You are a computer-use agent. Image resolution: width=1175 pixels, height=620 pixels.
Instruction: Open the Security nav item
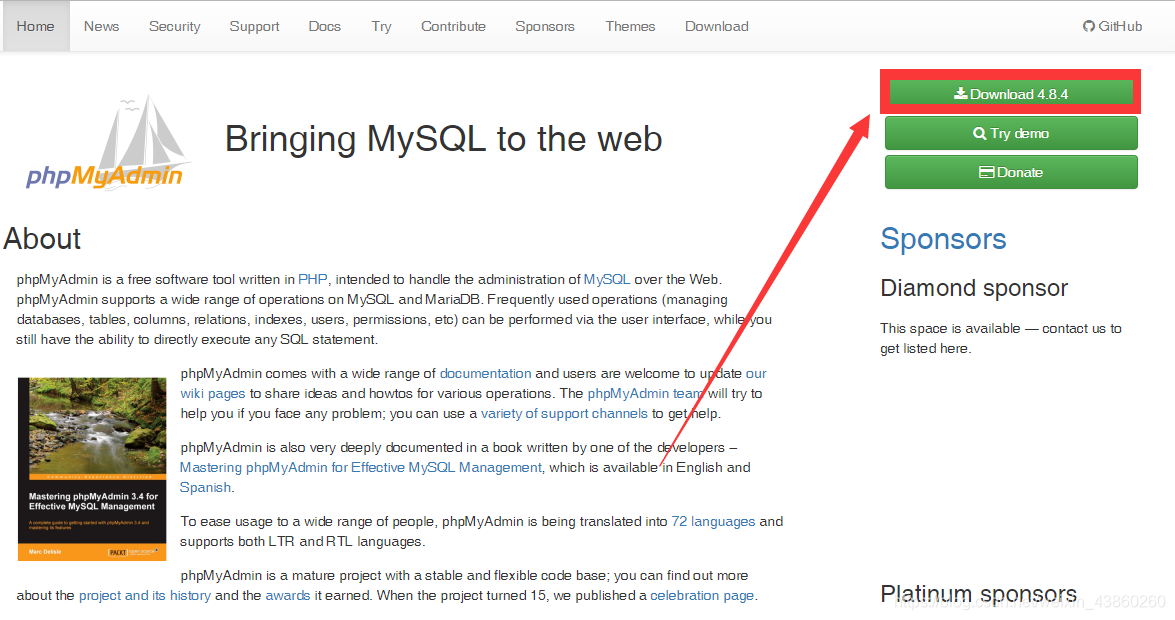(175, 26)
